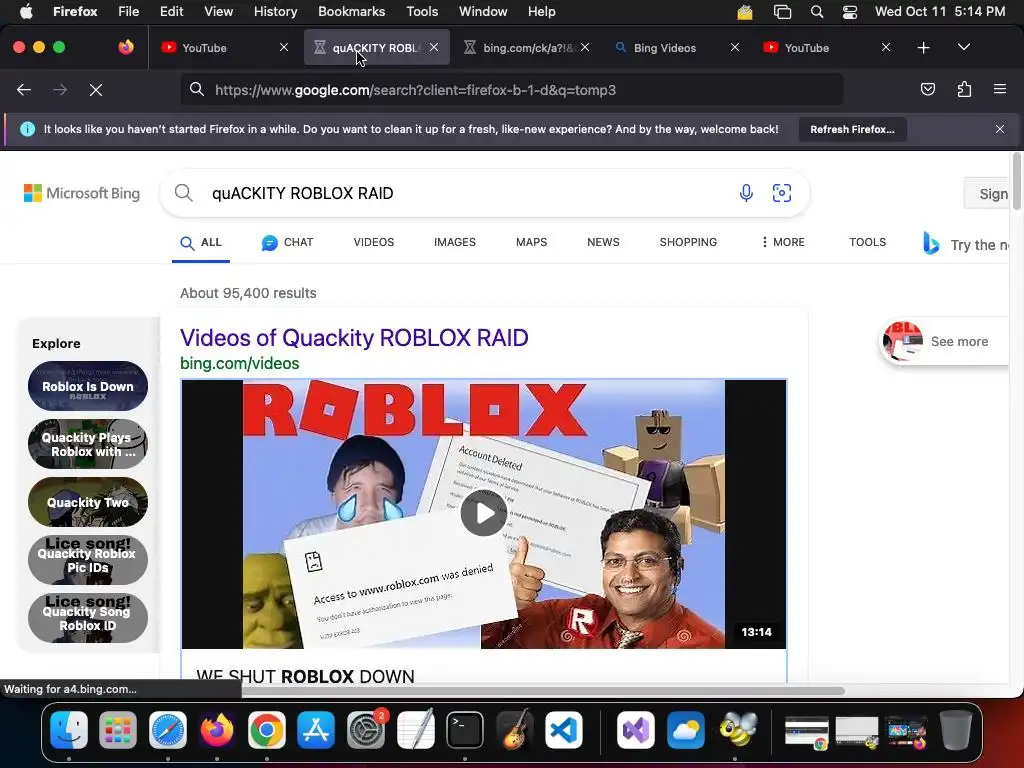Screen dimensions: 1024x768
Task: Open the Weather app in dock
Action: click(x=685, y=729)
